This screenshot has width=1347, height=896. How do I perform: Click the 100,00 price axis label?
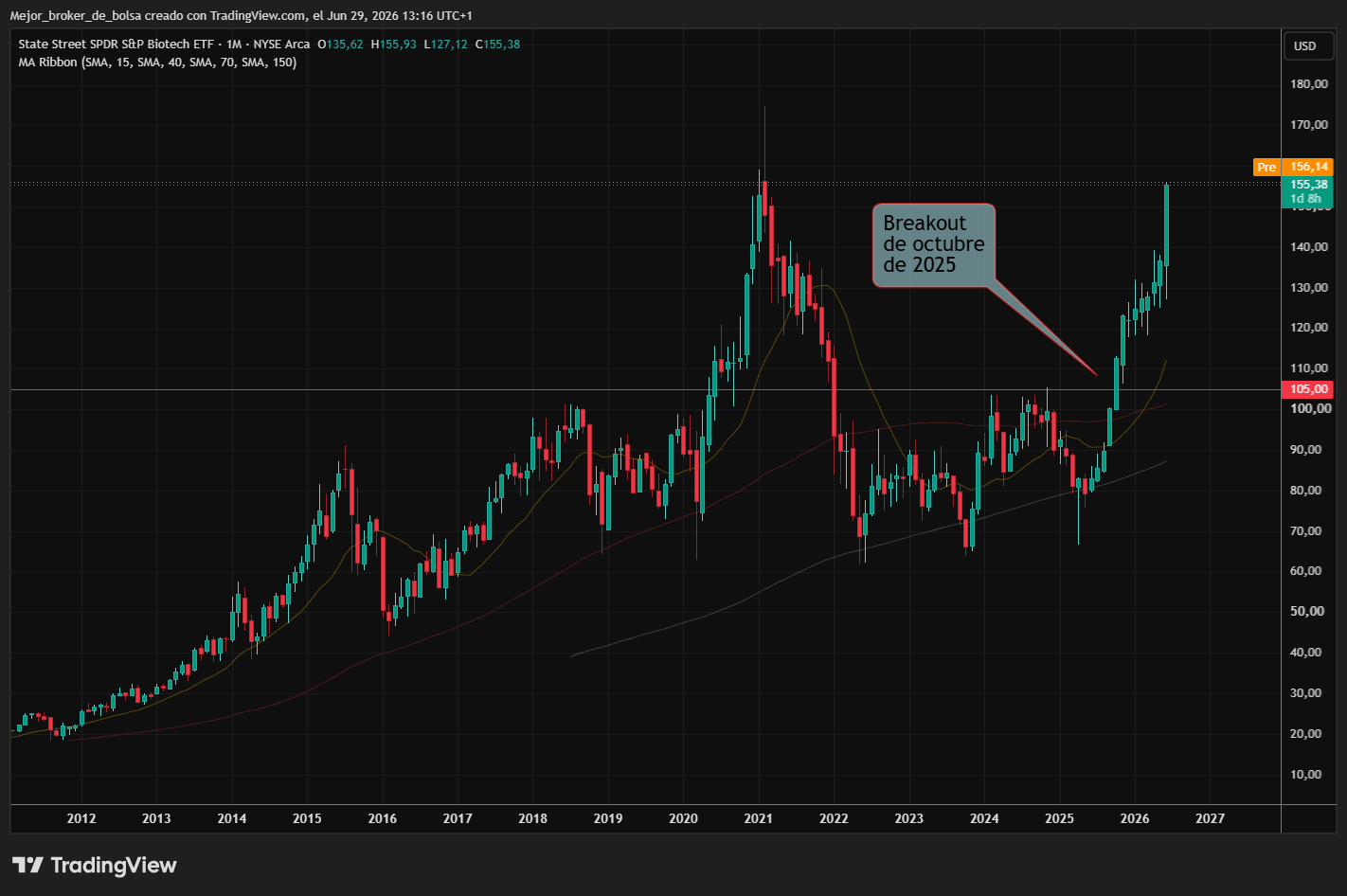click(1310, 409)
